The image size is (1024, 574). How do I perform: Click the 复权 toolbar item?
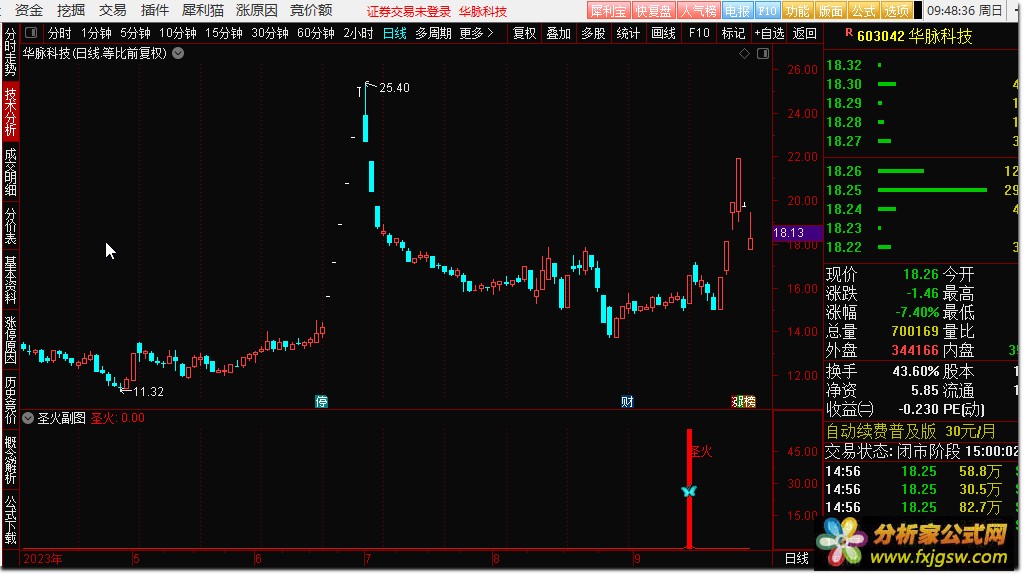[524, 33]
